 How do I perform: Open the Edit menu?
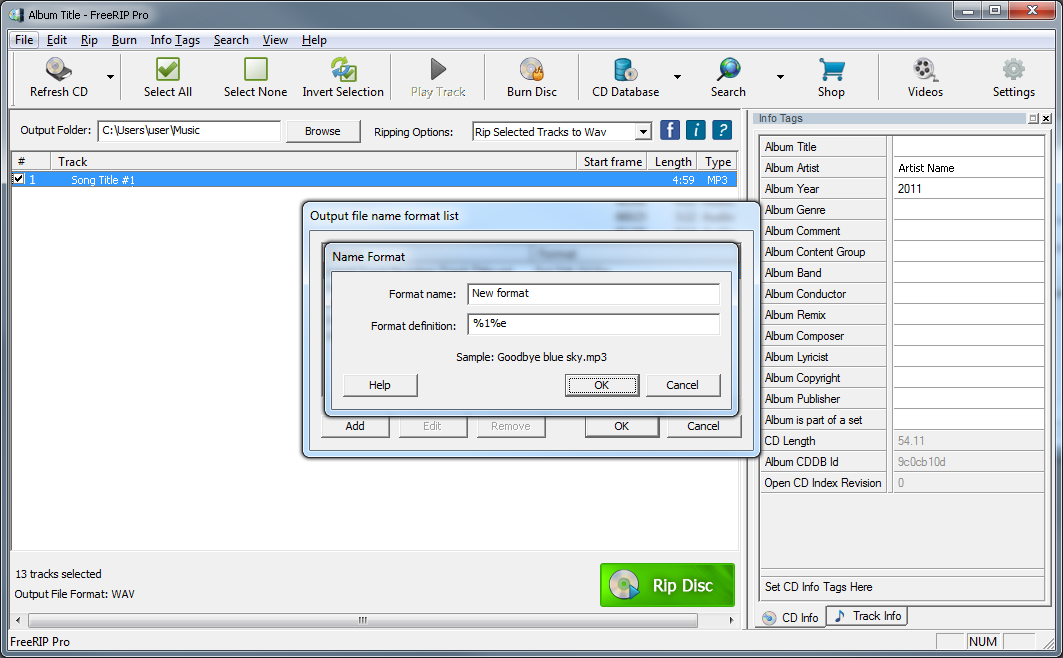click(x=57, y=40)
